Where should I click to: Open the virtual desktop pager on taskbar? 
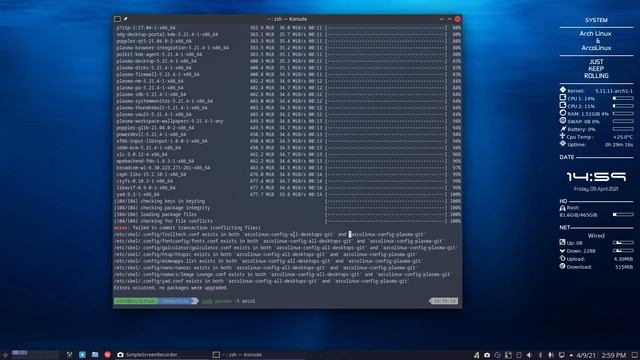coord(35,355)
